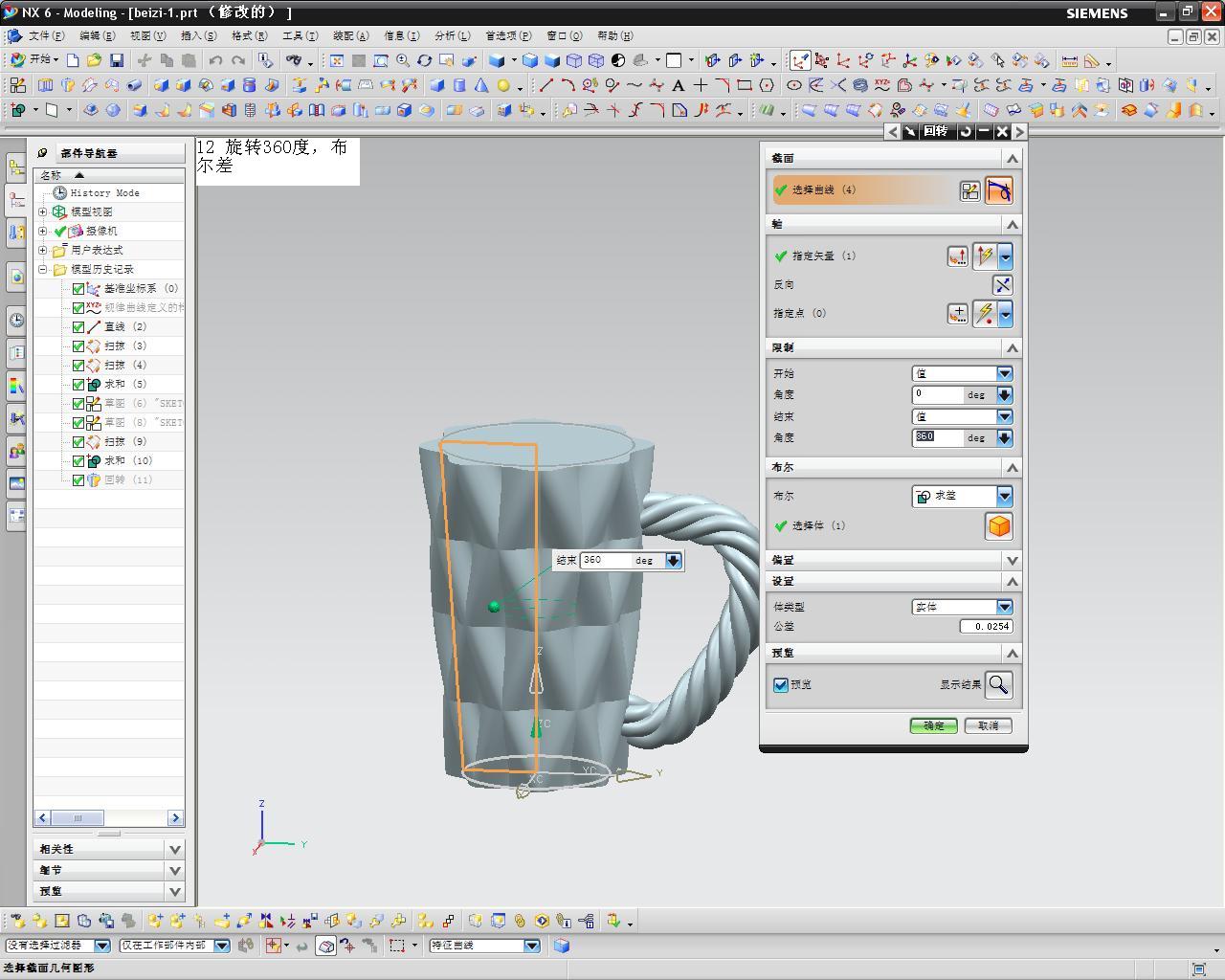This screenshot has width=1225, height=980.
Task: Select the Rotate view icon
Action: 424,60
